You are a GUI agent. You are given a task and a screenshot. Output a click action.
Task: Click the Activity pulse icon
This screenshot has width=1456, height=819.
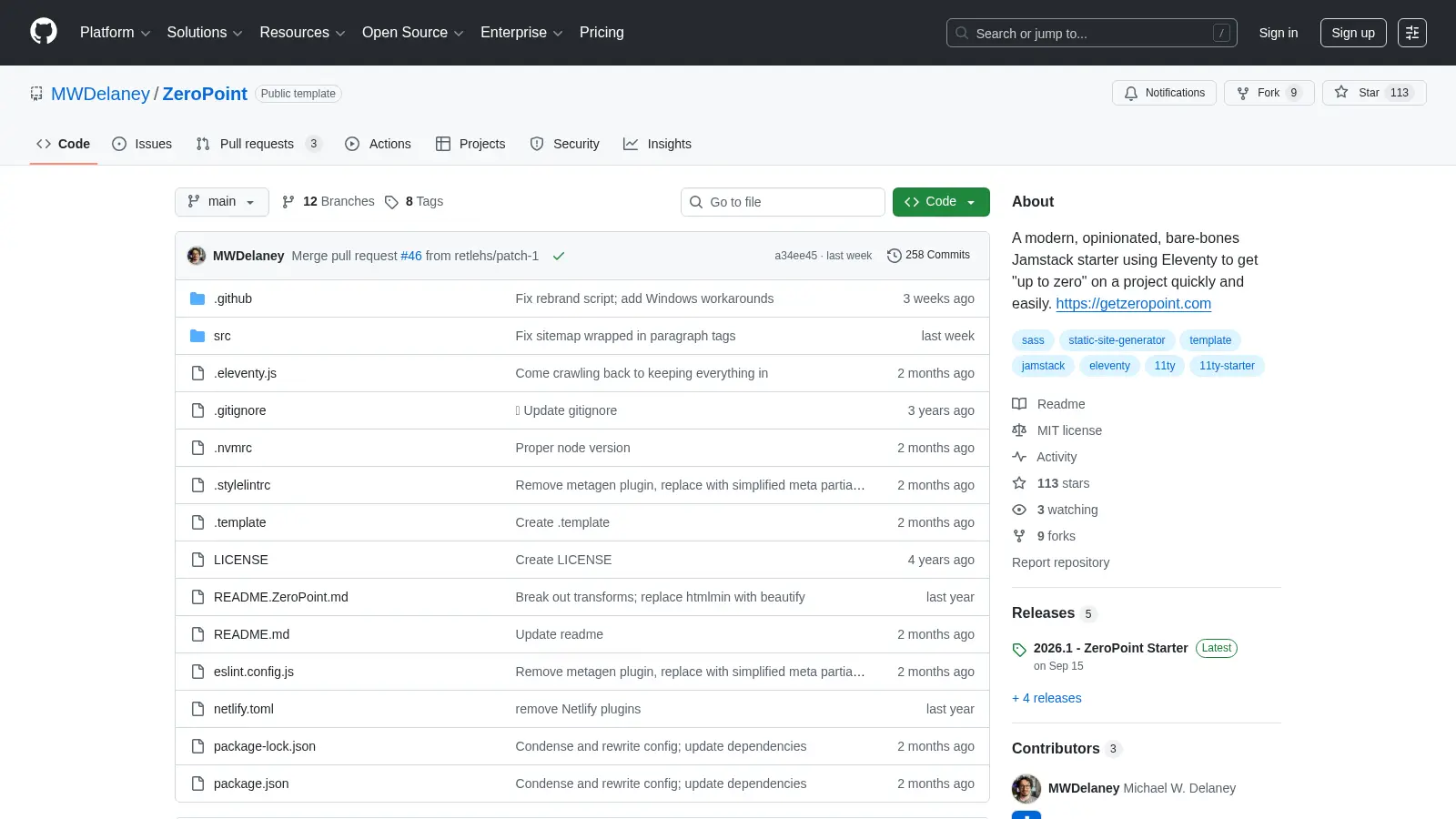tap(1019, 457)
